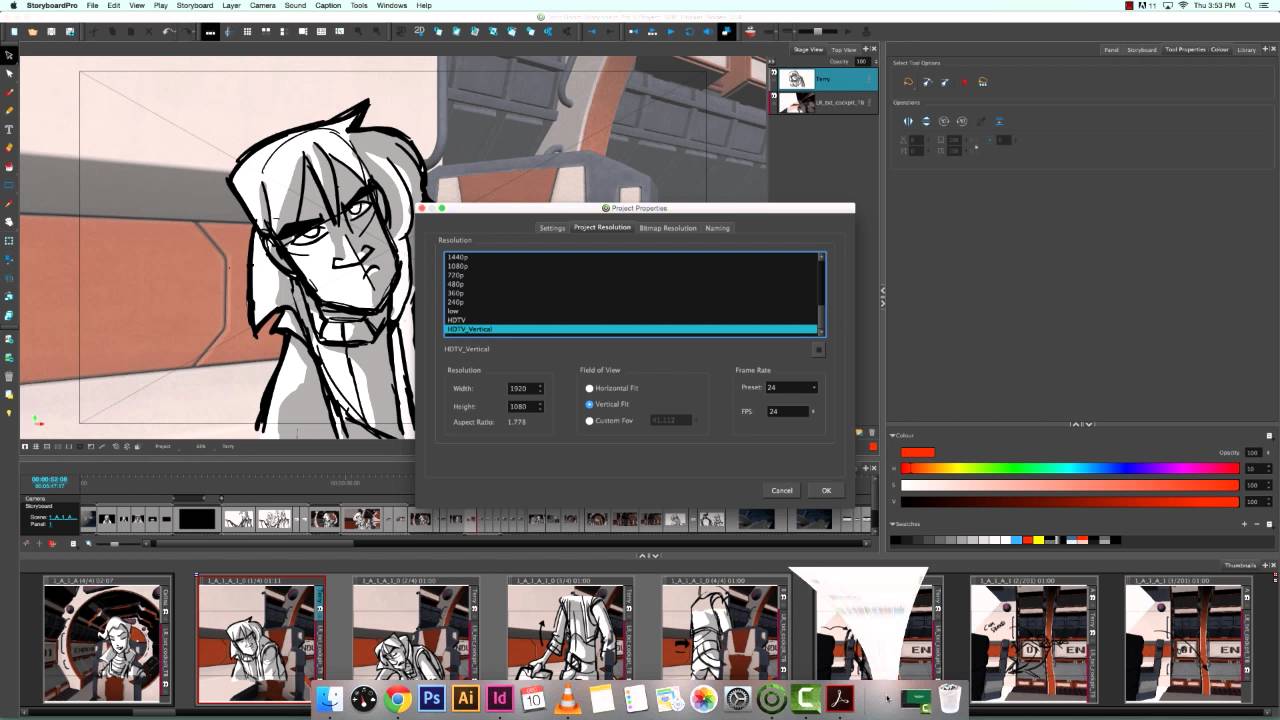Click the Width stepper arrows
This screenshot has height=720, width=1280.
[540, 388]
